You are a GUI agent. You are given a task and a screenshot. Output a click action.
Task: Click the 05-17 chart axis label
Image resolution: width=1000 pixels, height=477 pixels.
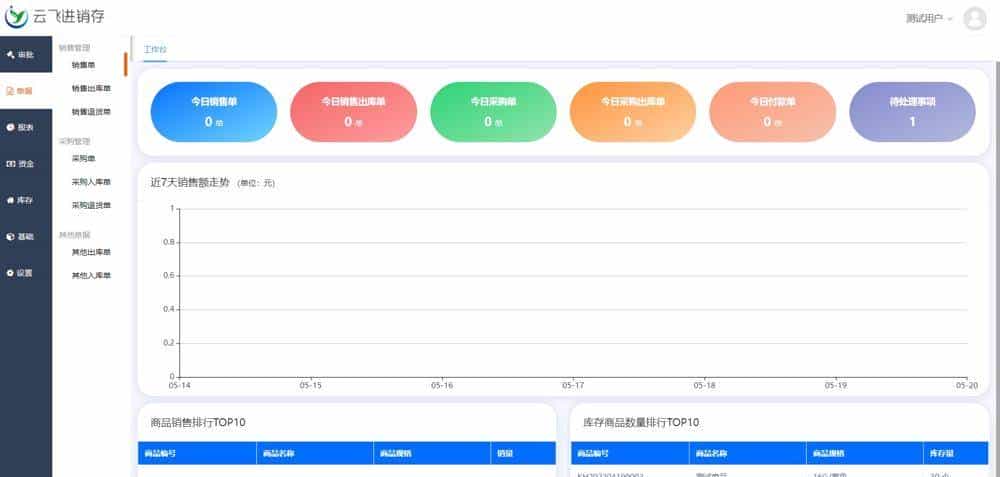(573, 386)
